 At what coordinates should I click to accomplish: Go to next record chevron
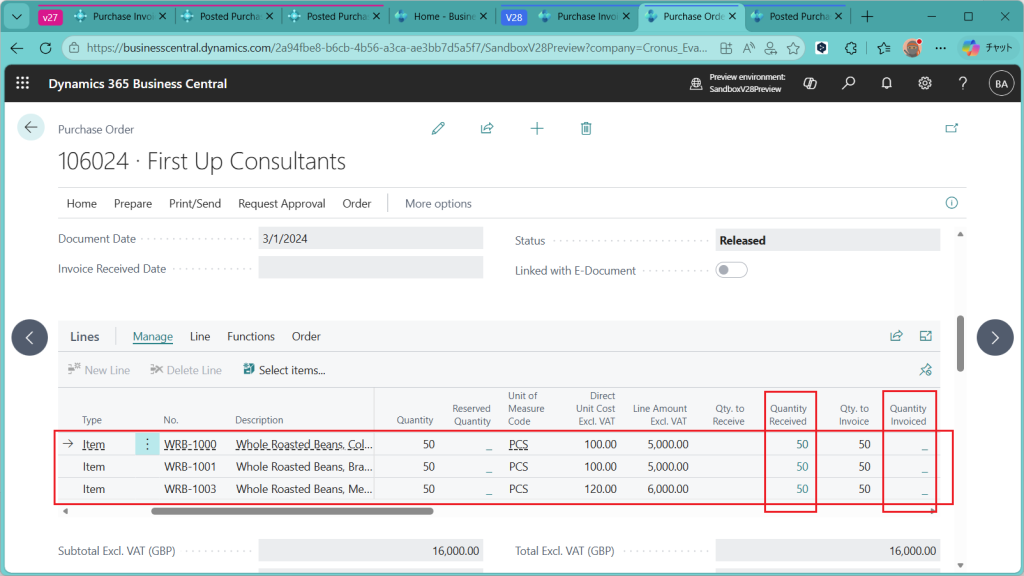pos(994,338)
